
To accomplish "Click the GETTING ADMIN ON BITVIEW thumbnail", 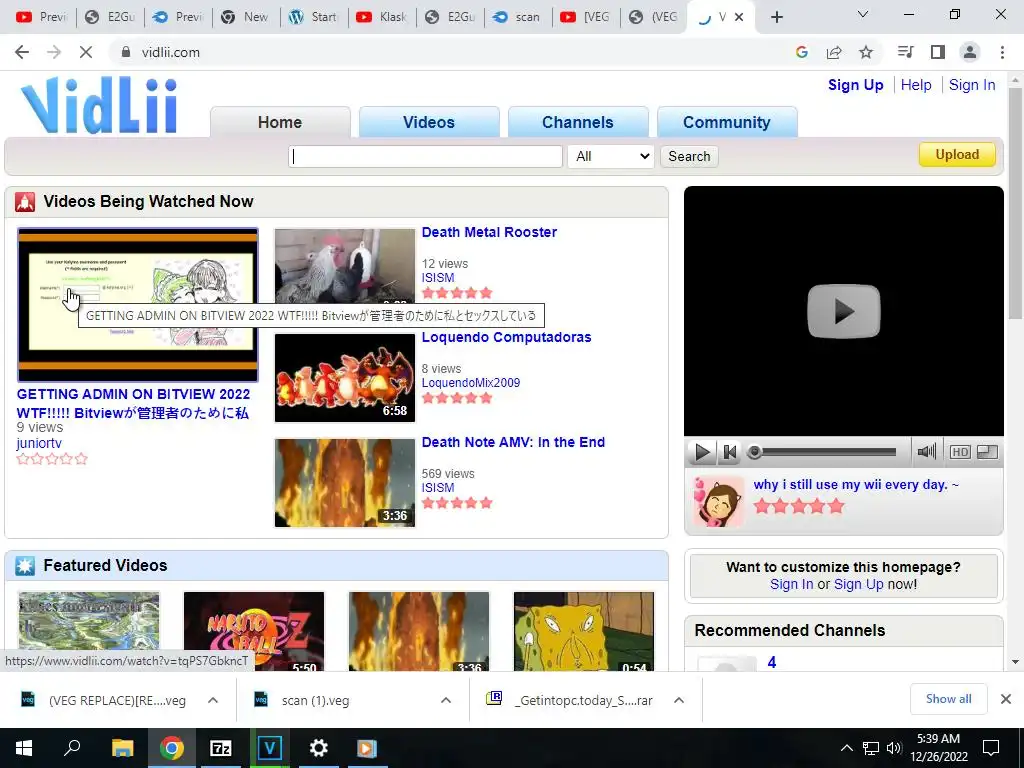I will click(x=138, y=305).
